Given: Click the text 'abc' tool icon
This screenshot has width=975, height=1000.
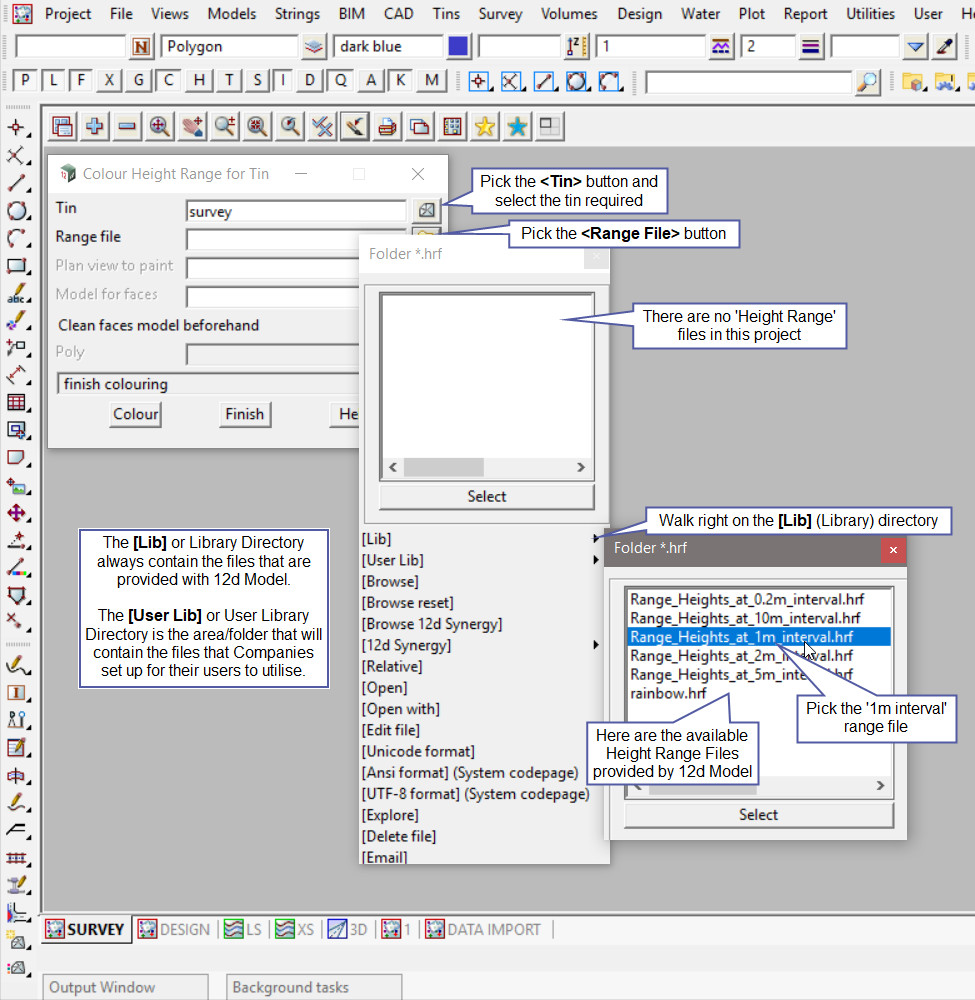Looking at the screenshot, I should click(x=16, y=294).
